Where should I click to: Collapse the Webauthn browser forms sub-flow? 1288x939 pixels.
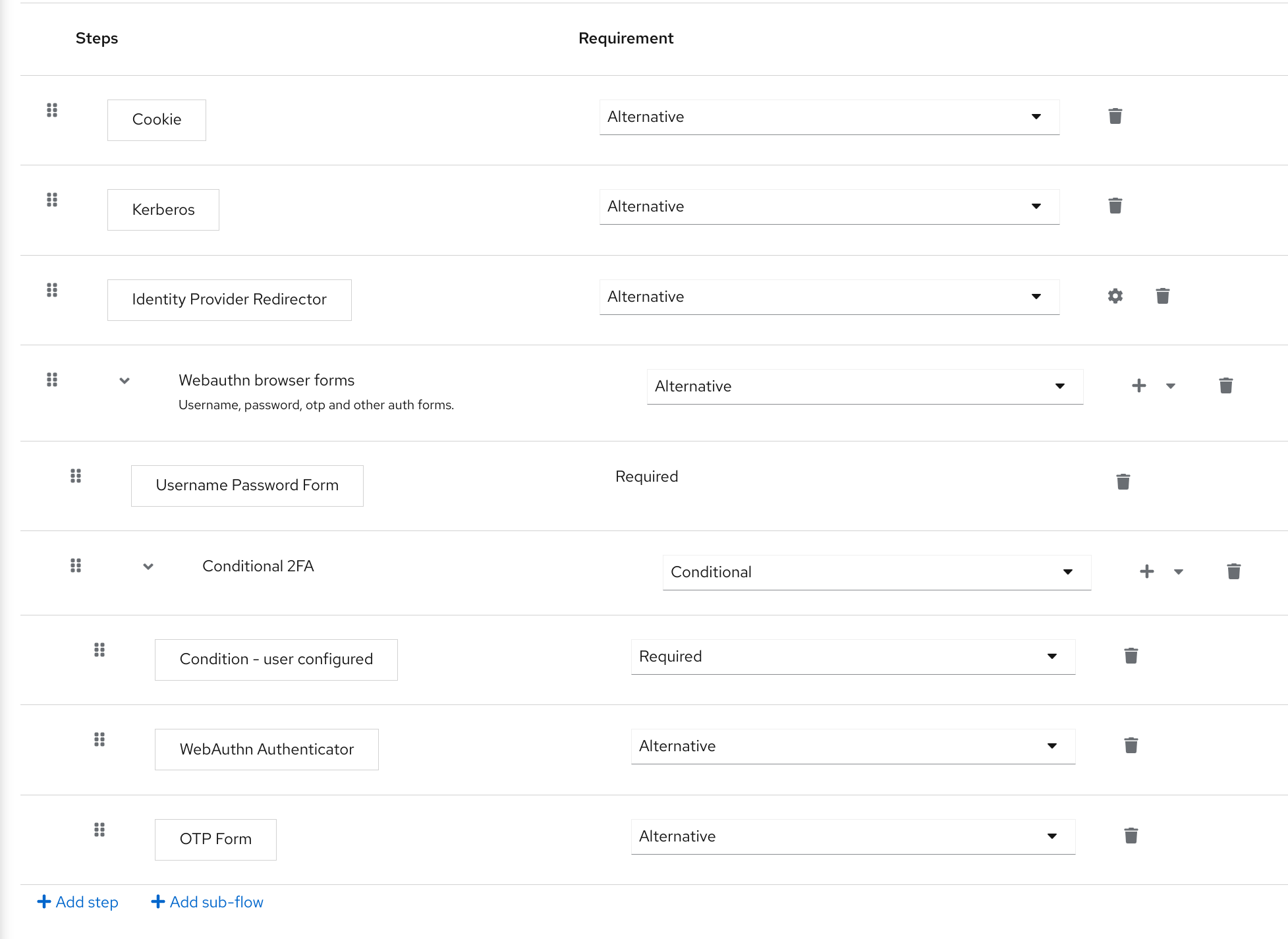[124, 381]
